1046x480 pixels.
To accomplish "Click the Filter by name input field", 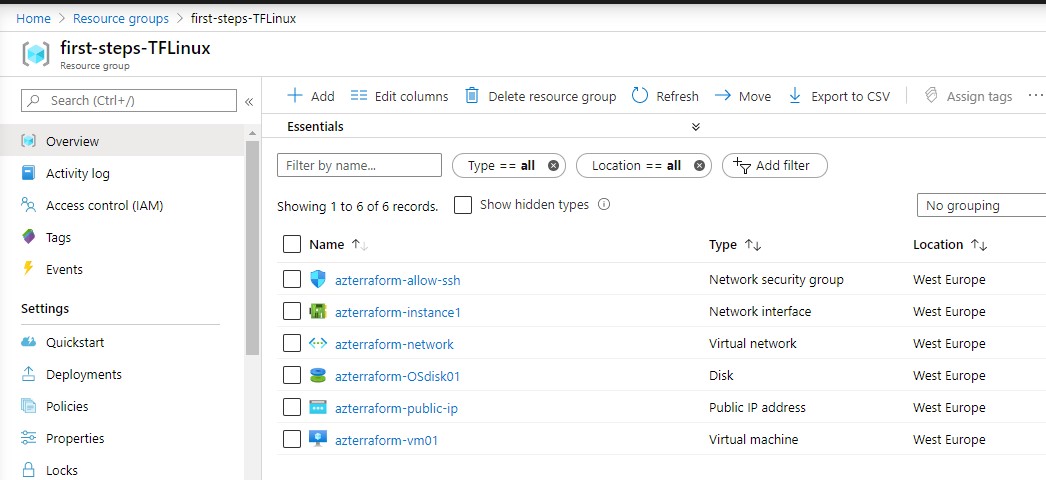I will click(359, 166).
